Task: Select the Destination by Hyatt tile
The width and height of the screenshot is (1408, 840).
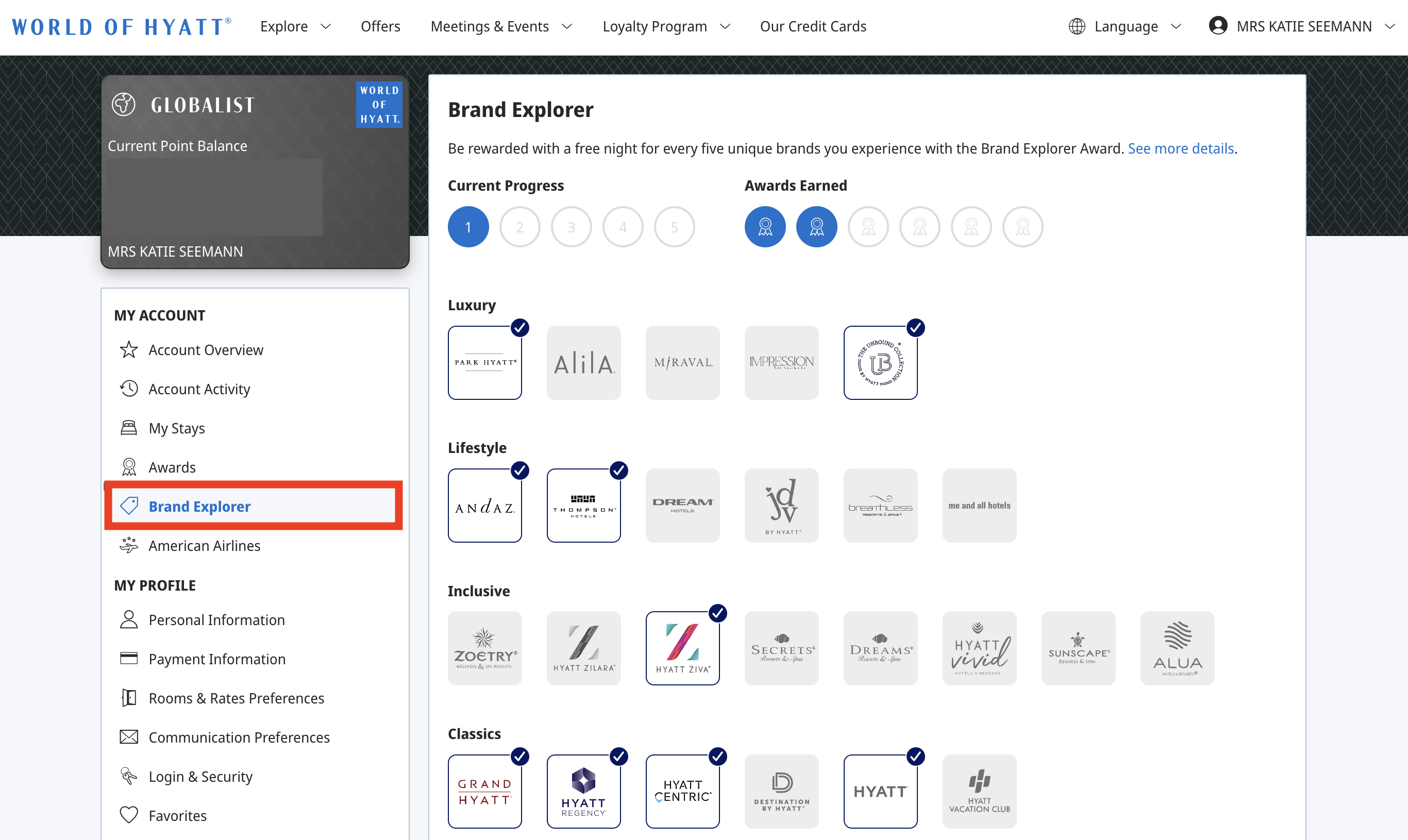Action: click(x=781, y=792)
